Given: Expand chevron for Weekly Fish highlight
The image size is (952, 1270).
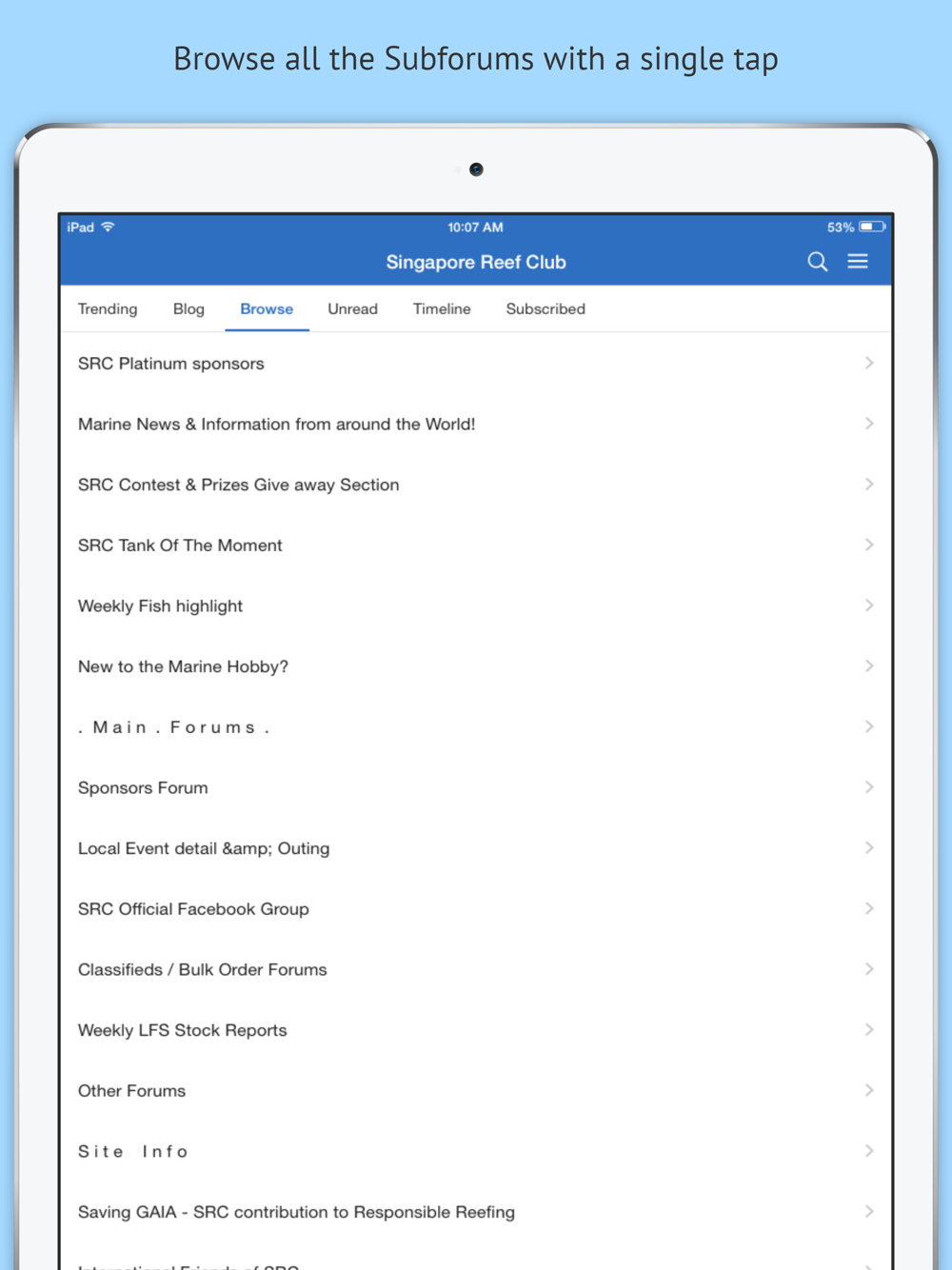Looking at the screenshot, I should coord(869,605).
